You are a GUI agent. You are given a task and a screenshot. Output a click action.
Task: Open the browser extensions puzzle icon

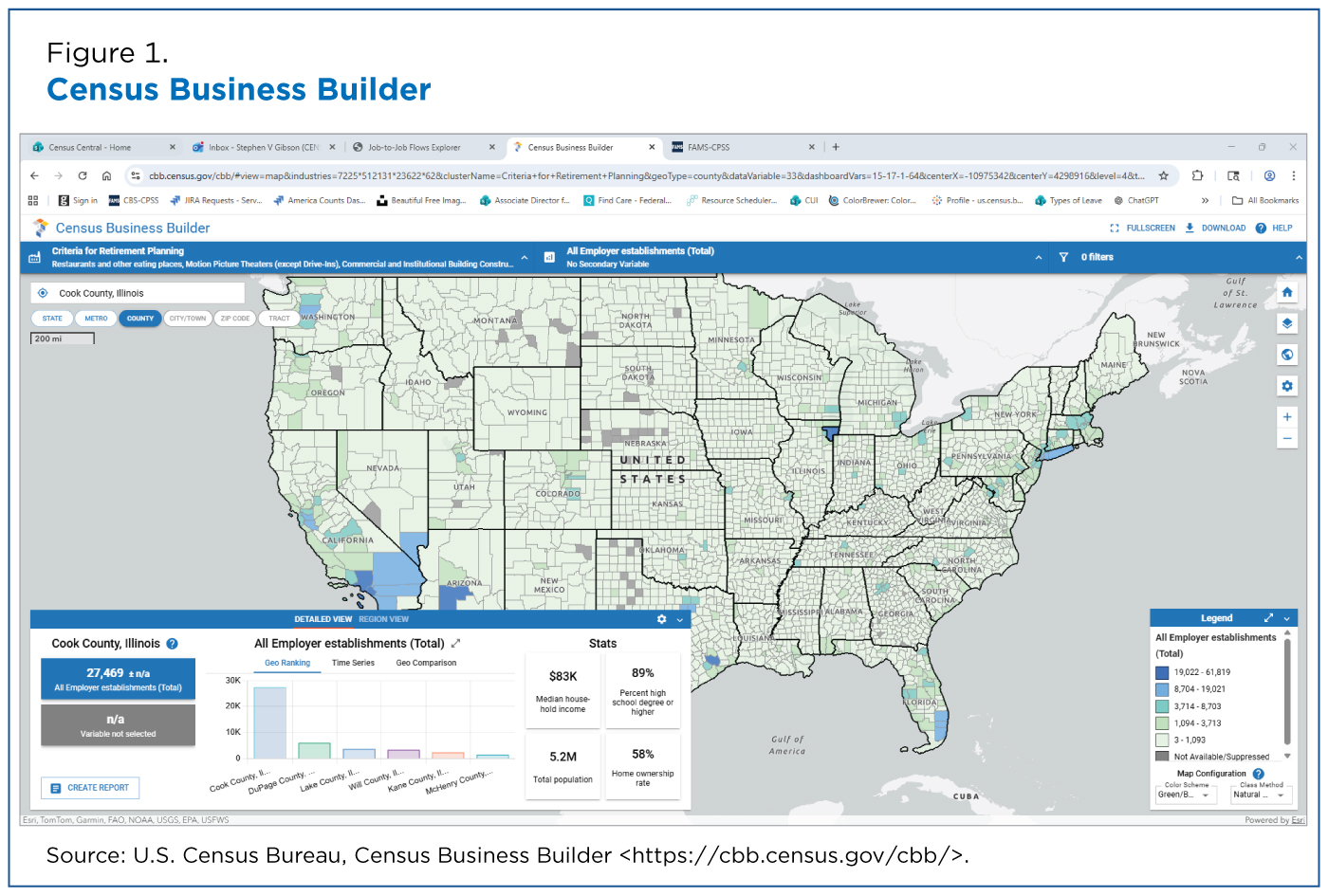click(1198, 175)
